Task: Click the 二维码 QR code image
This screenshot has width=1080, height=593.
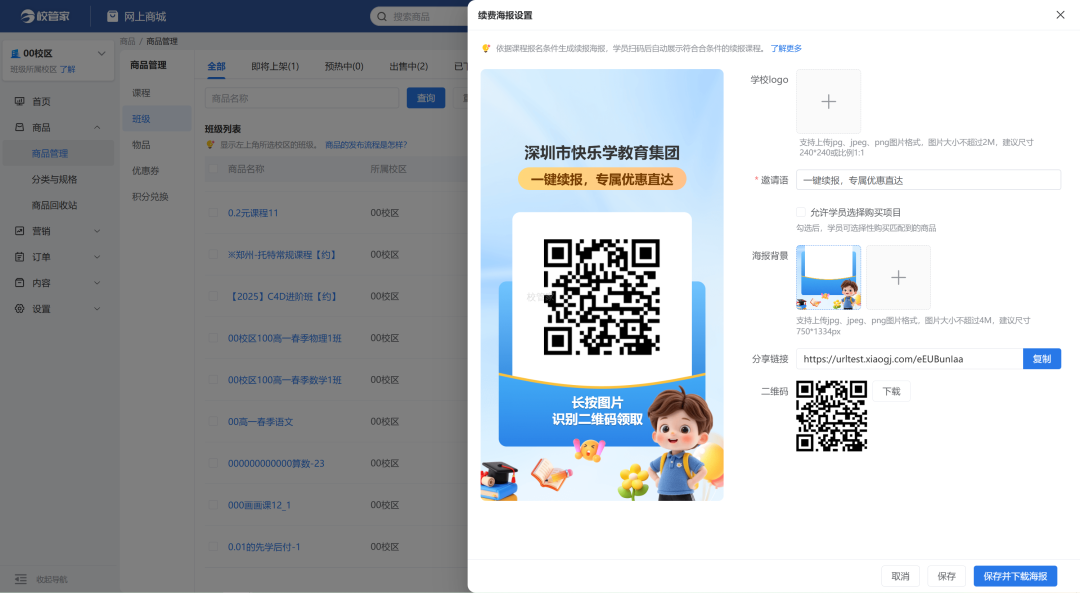Action: tap(831, 416)
